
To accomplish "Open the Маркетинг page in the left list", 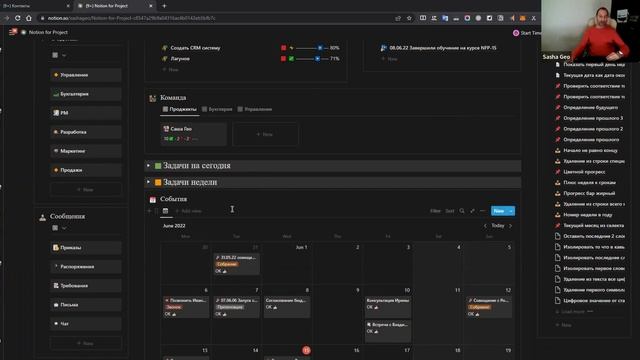I will pos(86,151).
